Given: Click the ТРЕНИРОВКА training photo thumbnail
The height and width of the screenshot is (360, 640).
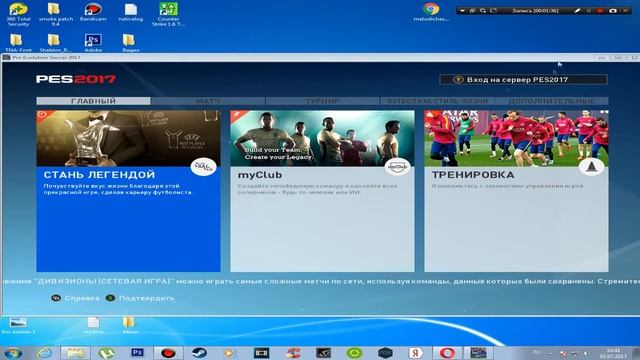Looking at the screenshot, I should (516, 138).
